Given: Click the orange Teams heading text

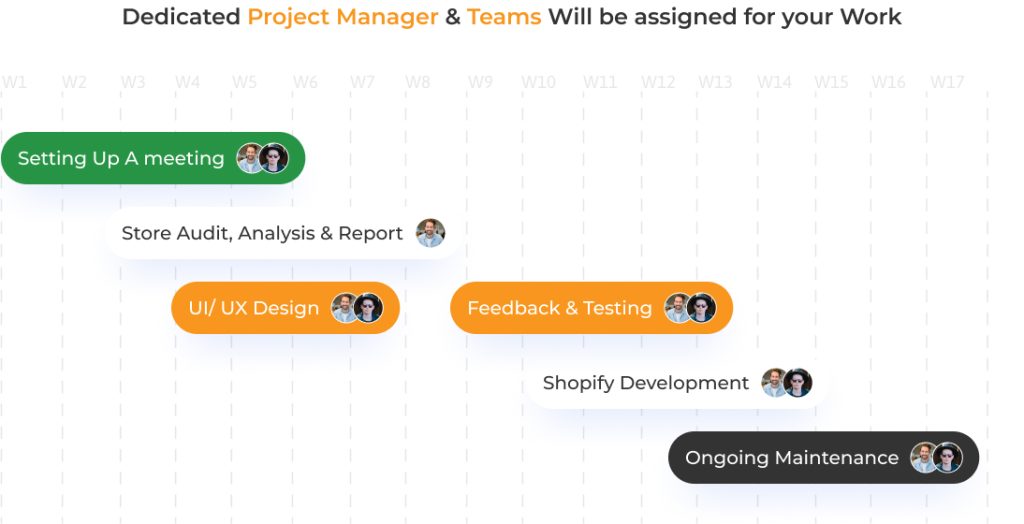Looking at the screenshot, I should coord(504,17).
